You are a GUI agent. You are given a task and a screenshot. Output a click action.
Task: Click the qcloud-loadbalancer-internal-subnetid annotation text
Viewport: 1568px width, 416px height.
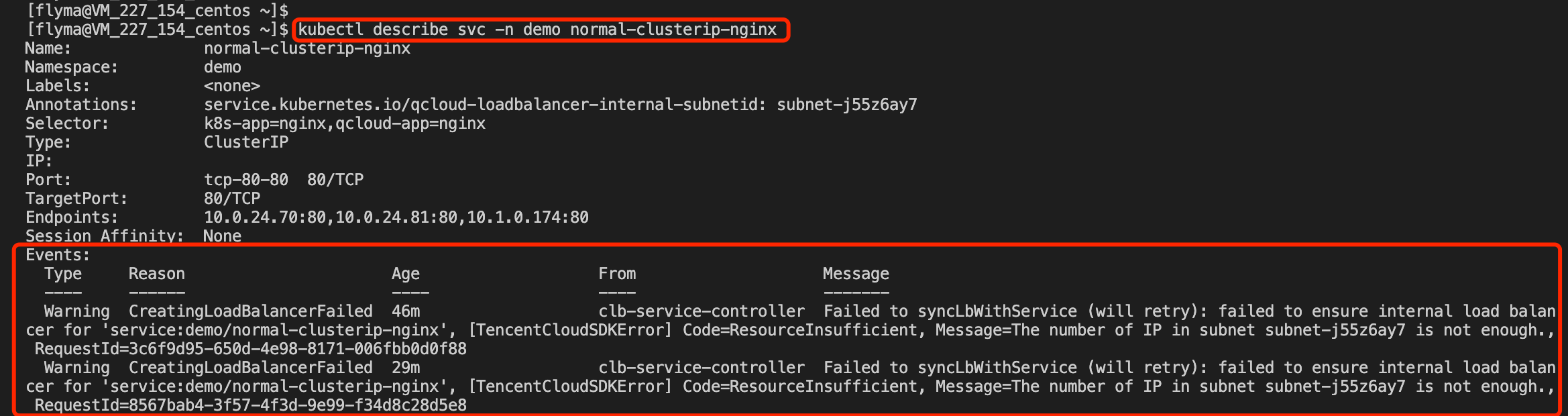pos(560,105)
